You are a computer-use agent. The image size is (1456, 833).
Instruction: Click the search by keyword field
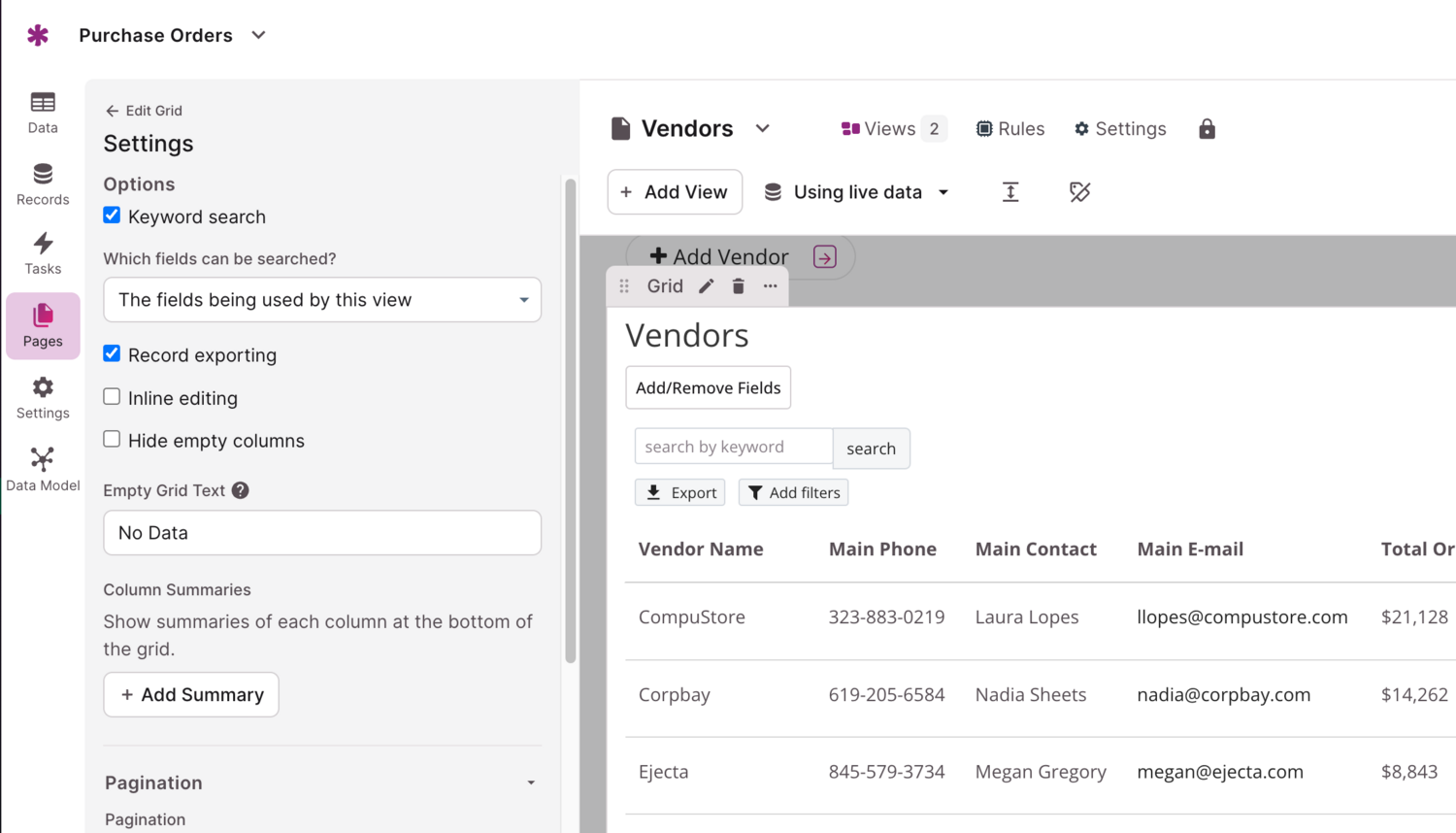(x=733, y=447)
